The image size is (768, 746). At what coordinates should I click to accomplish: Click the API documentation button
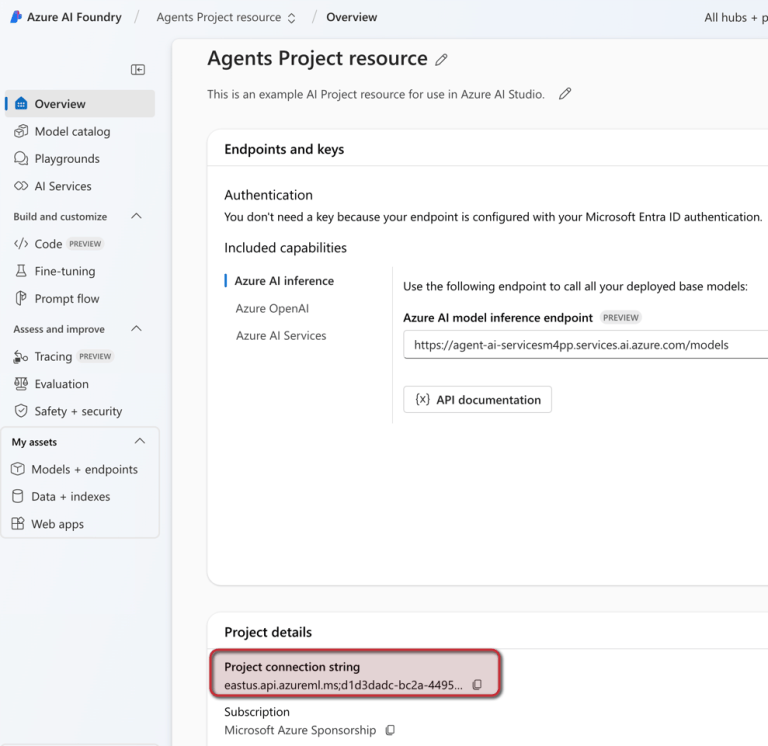pos(477,399)
